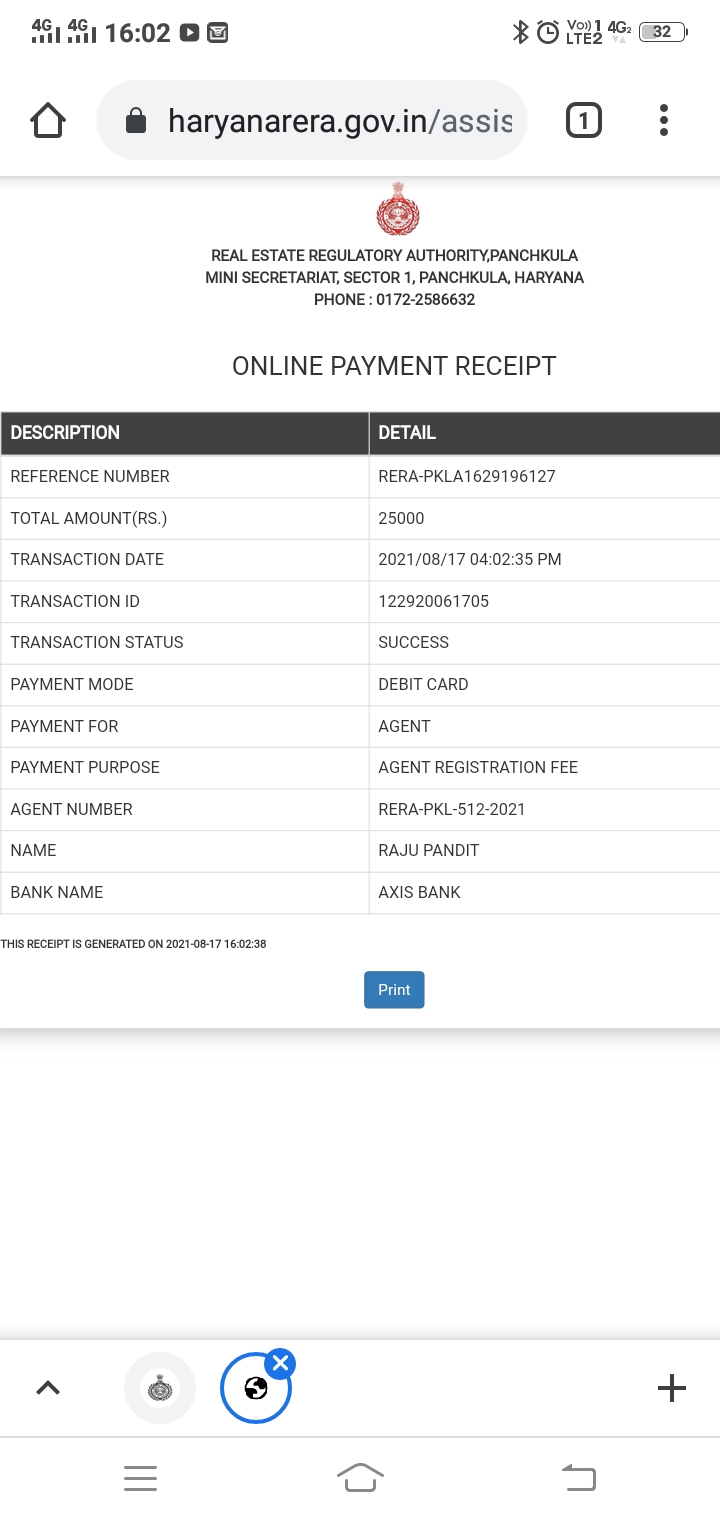The image size is (720, 1520).
Task: Tap the haryanarera.gov.in address bar
Action: point(340,121)
